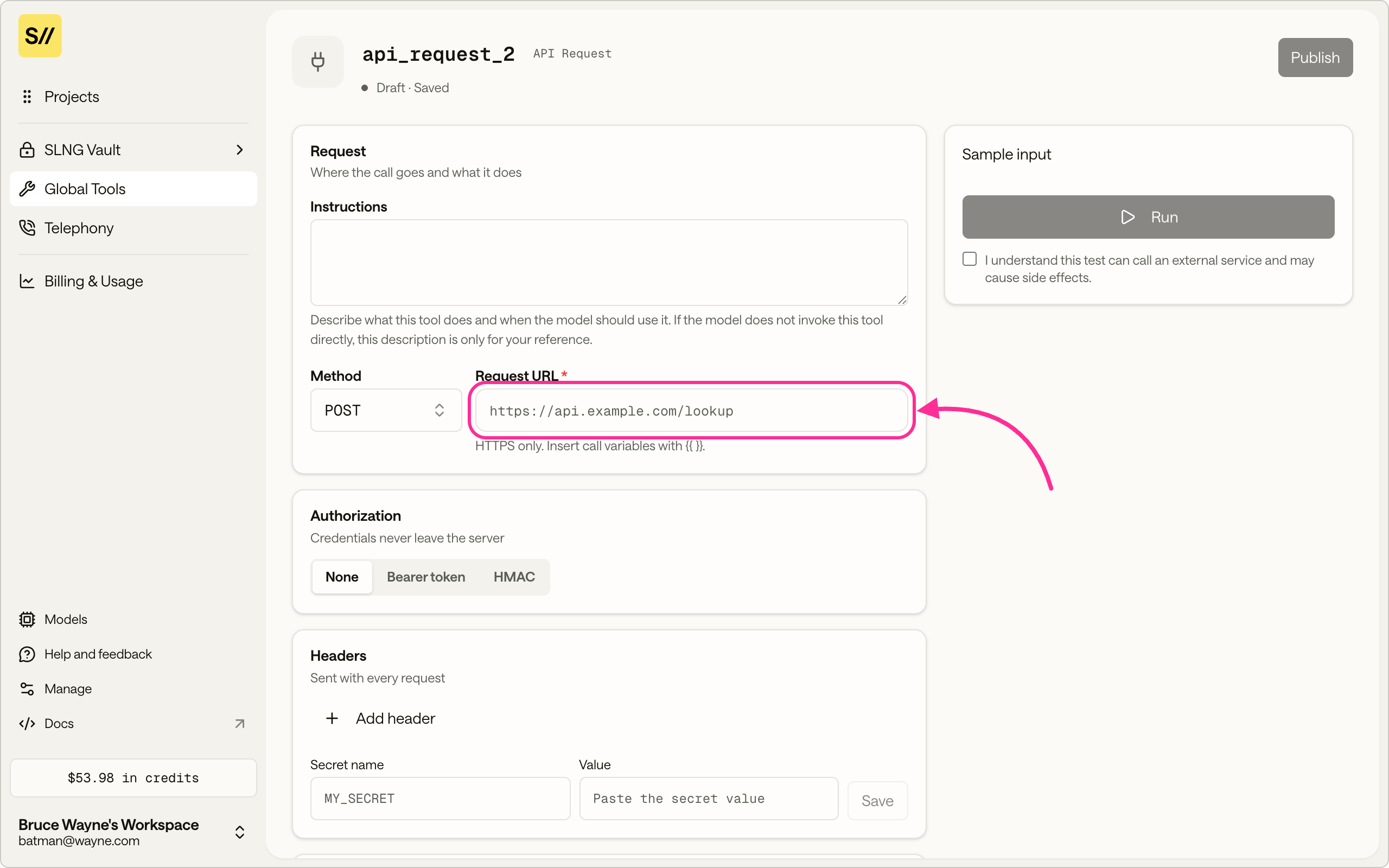Open Models page
This screenshot has width=1389, height=868.
click(x=133, y=620)
